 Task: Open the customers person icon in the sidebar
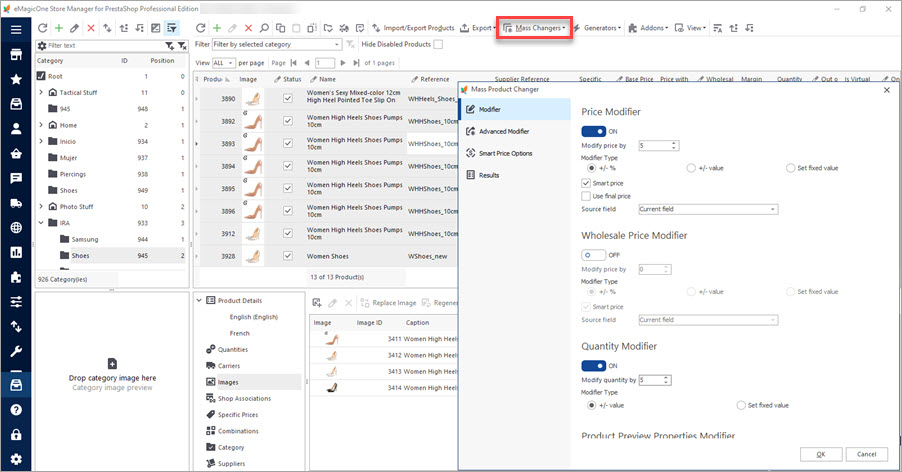16,129
